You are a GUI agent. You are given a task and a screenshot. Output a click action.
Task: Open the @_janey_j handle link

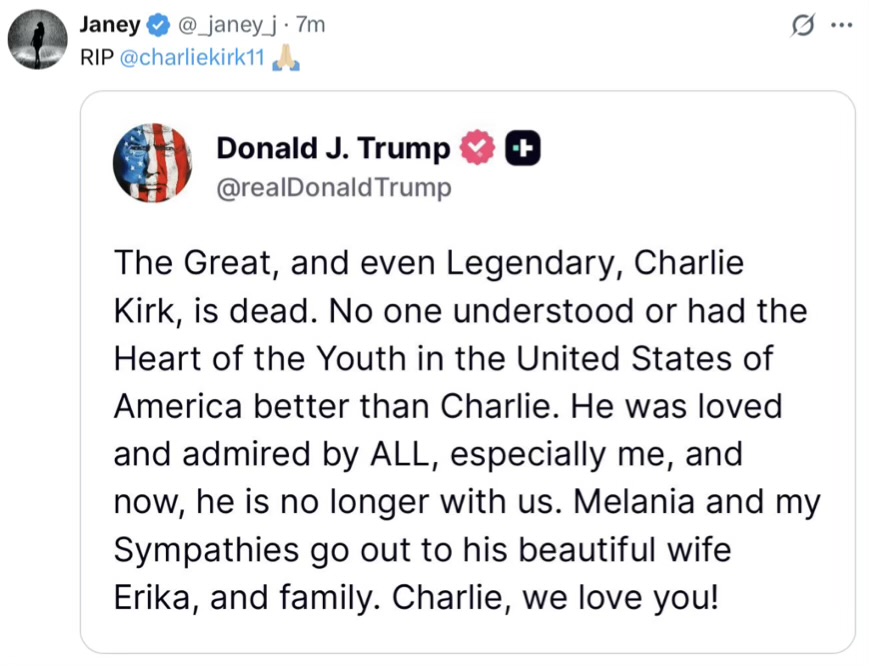[226, 25]
